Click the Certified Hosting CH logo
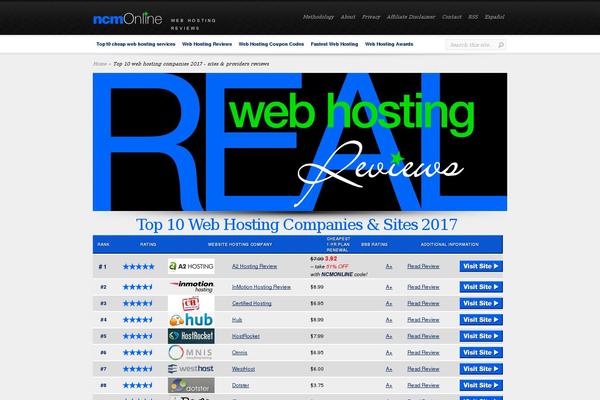The height and width of the screenshot is (400, 600). tap(191, 303)
